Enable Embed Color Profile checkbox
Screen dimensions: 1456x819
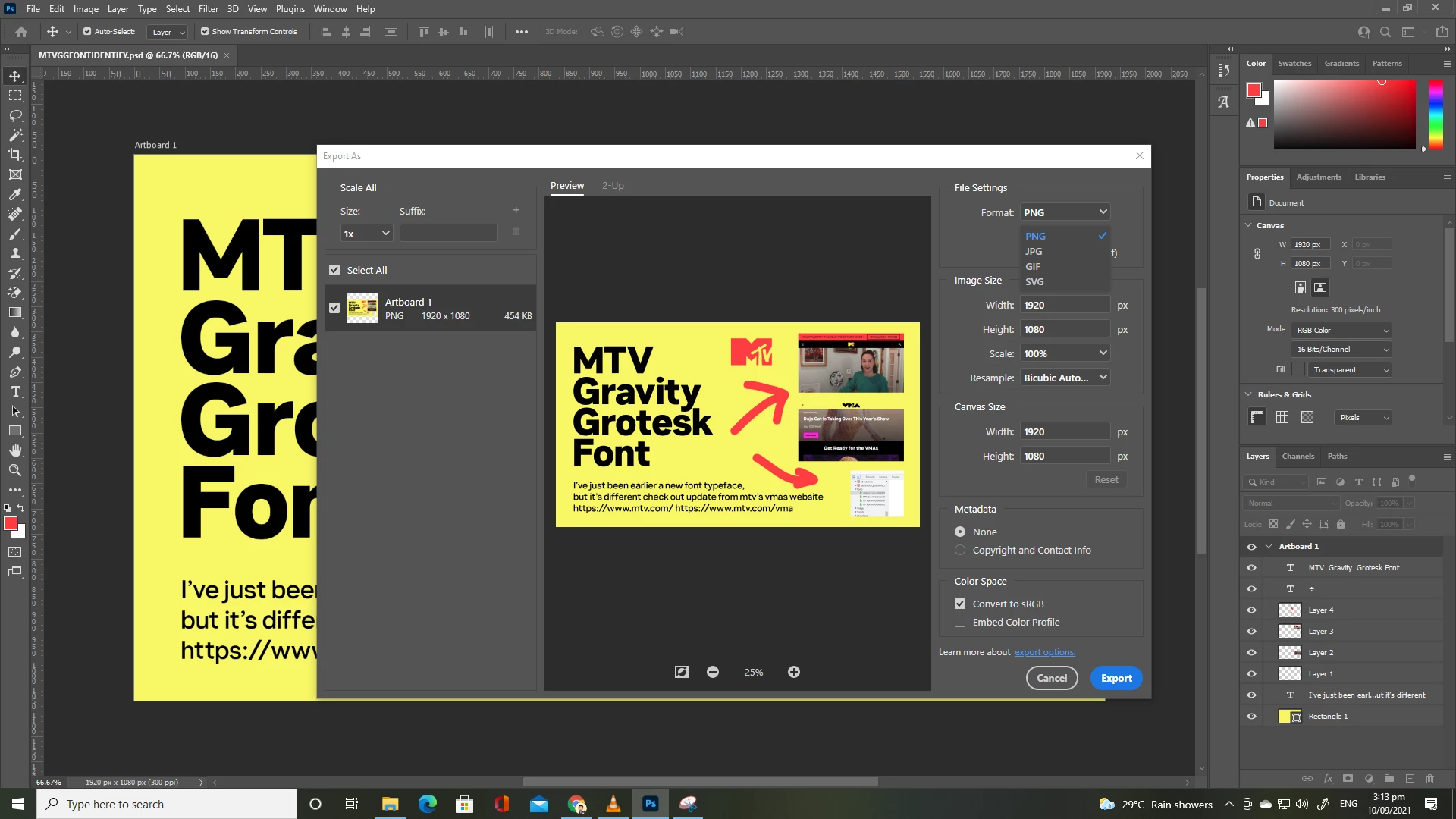point(960,622)
